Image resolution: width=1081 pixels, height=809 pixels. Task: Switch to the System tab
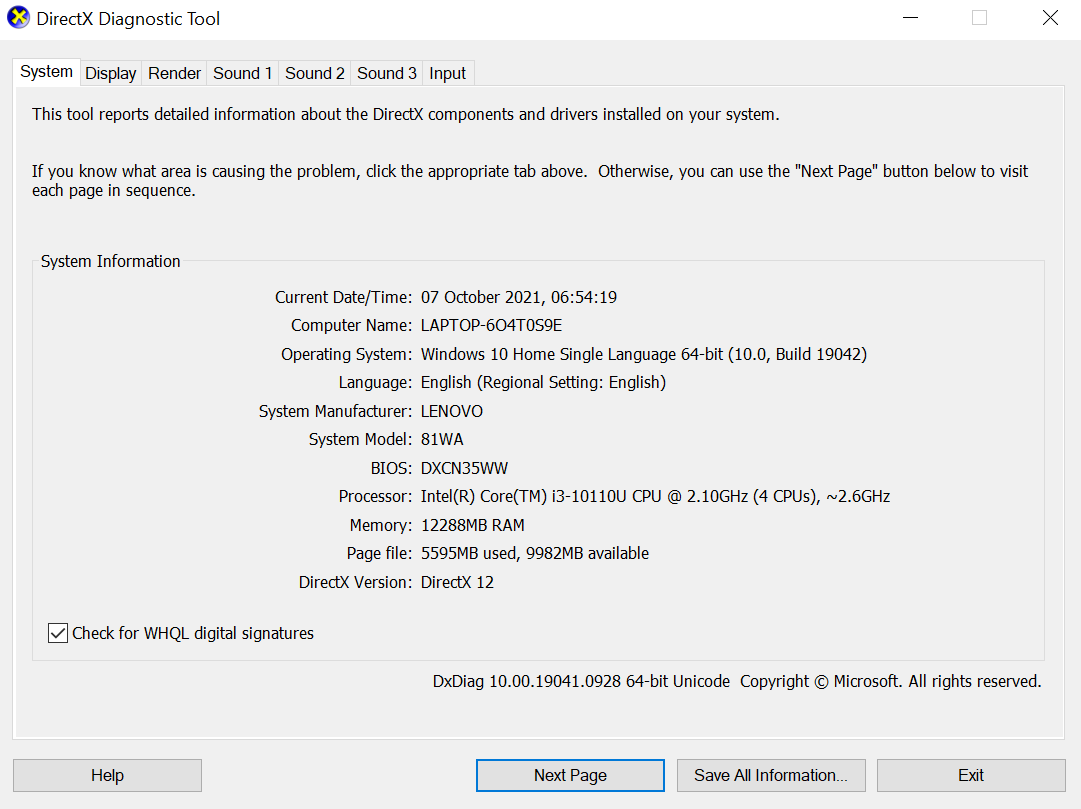pyautogui.click(x=46, y=72)
